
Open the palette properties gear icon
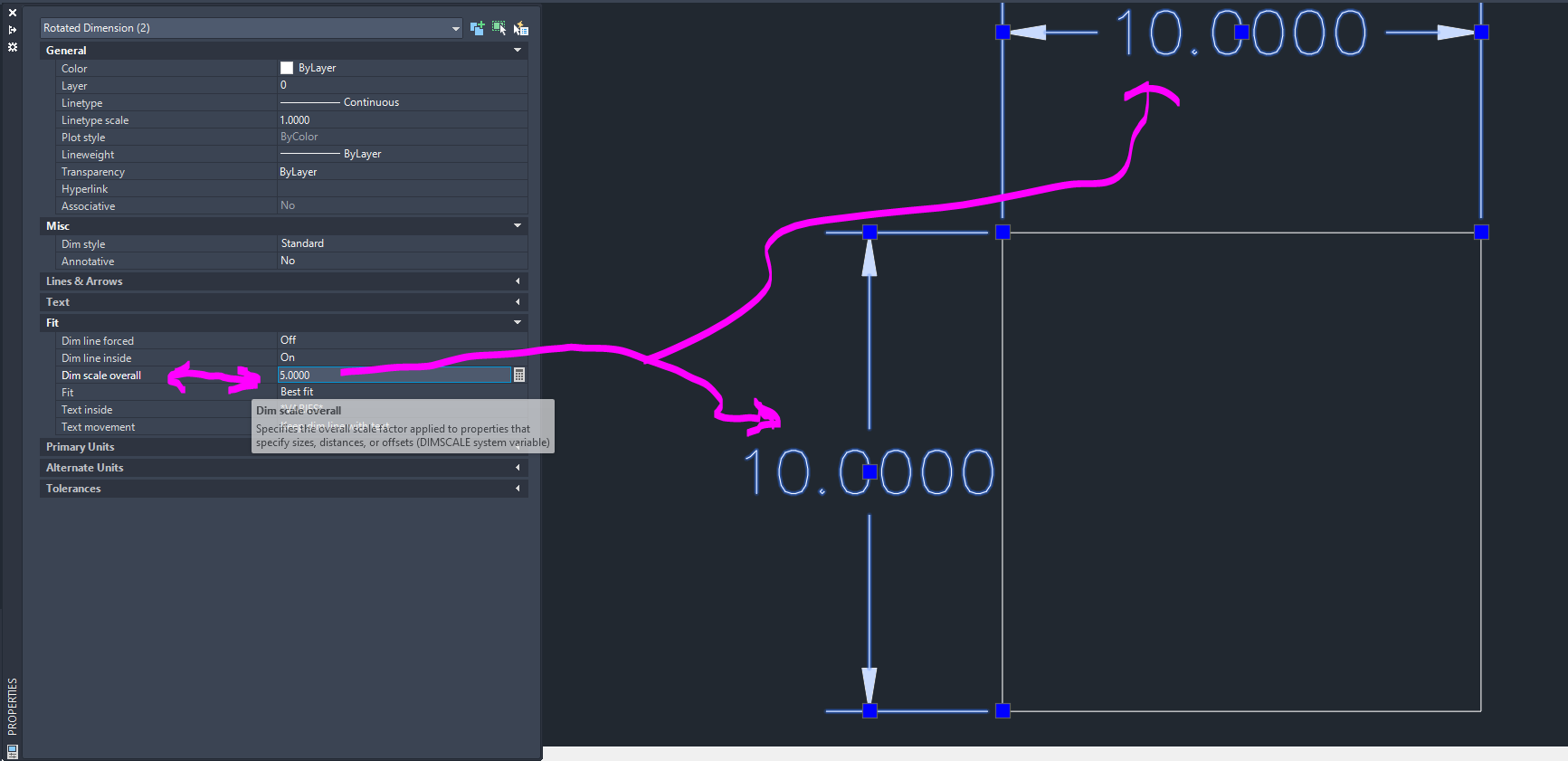pyautogui.click(x=13, y=47)
